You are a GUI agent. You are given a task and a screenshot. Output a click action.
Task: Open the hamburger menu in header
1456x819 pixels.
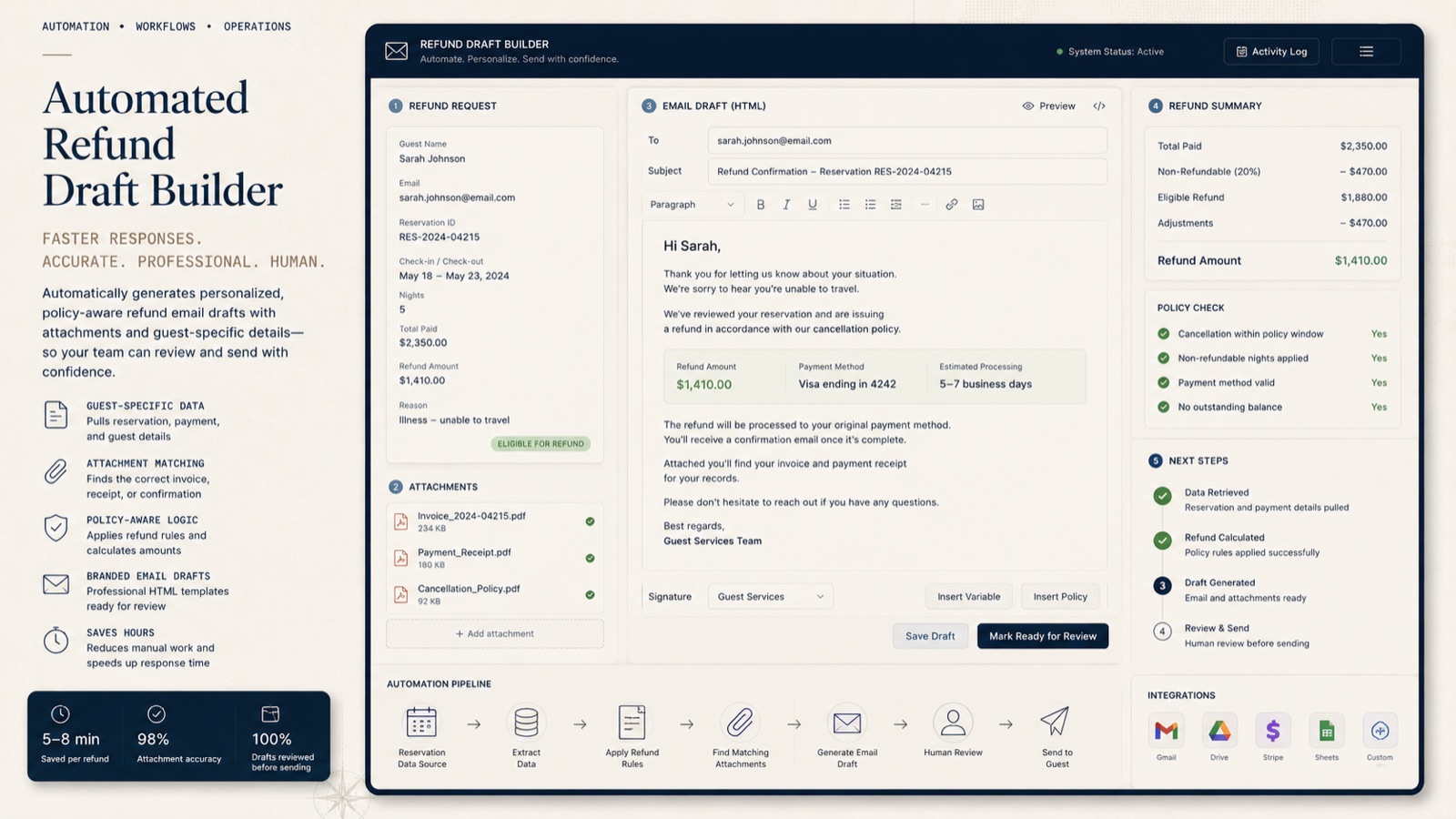pos(1366,52)
